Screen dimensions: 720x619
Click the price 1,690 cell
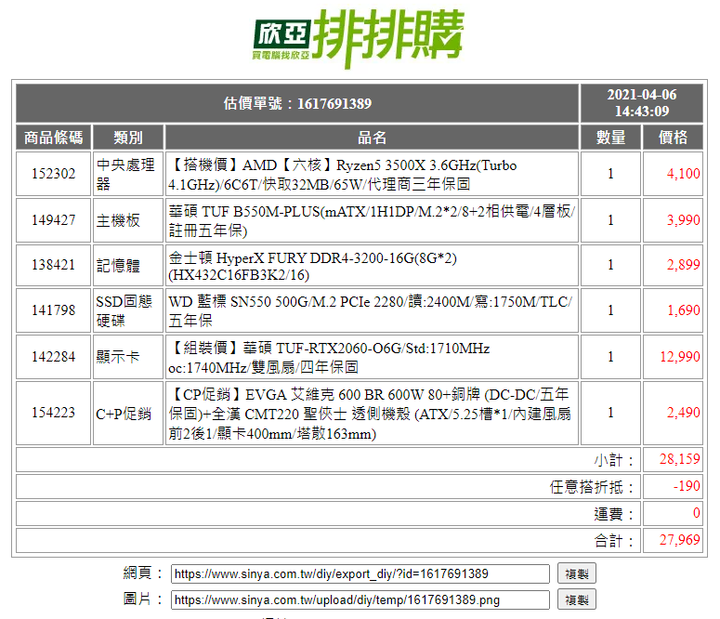(x=673, y=310)
